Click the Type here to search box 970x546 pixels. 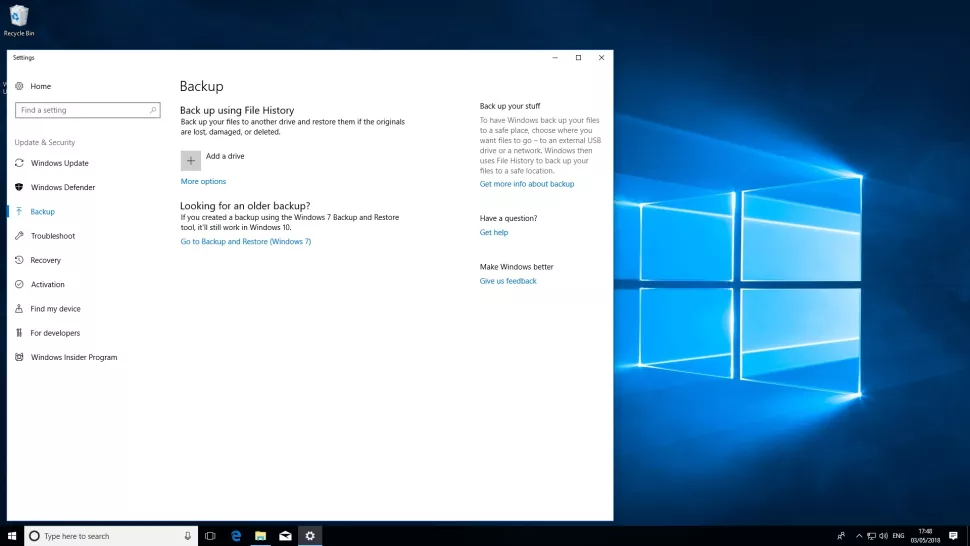111,536
